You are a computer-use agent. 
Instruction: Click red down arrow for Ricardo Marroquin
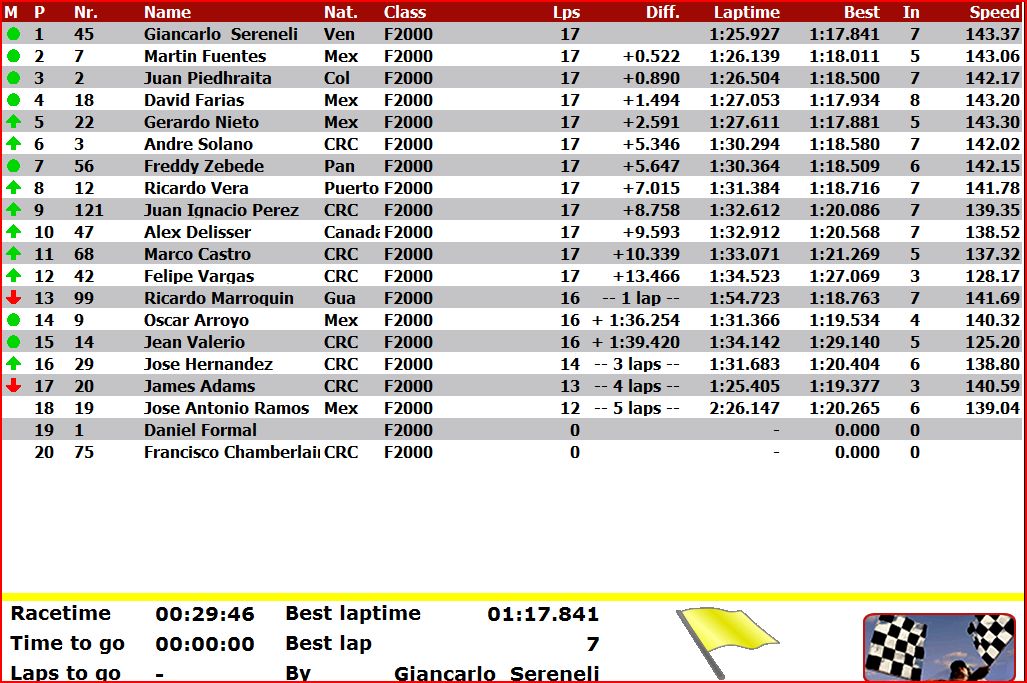[x=13, y=298]
